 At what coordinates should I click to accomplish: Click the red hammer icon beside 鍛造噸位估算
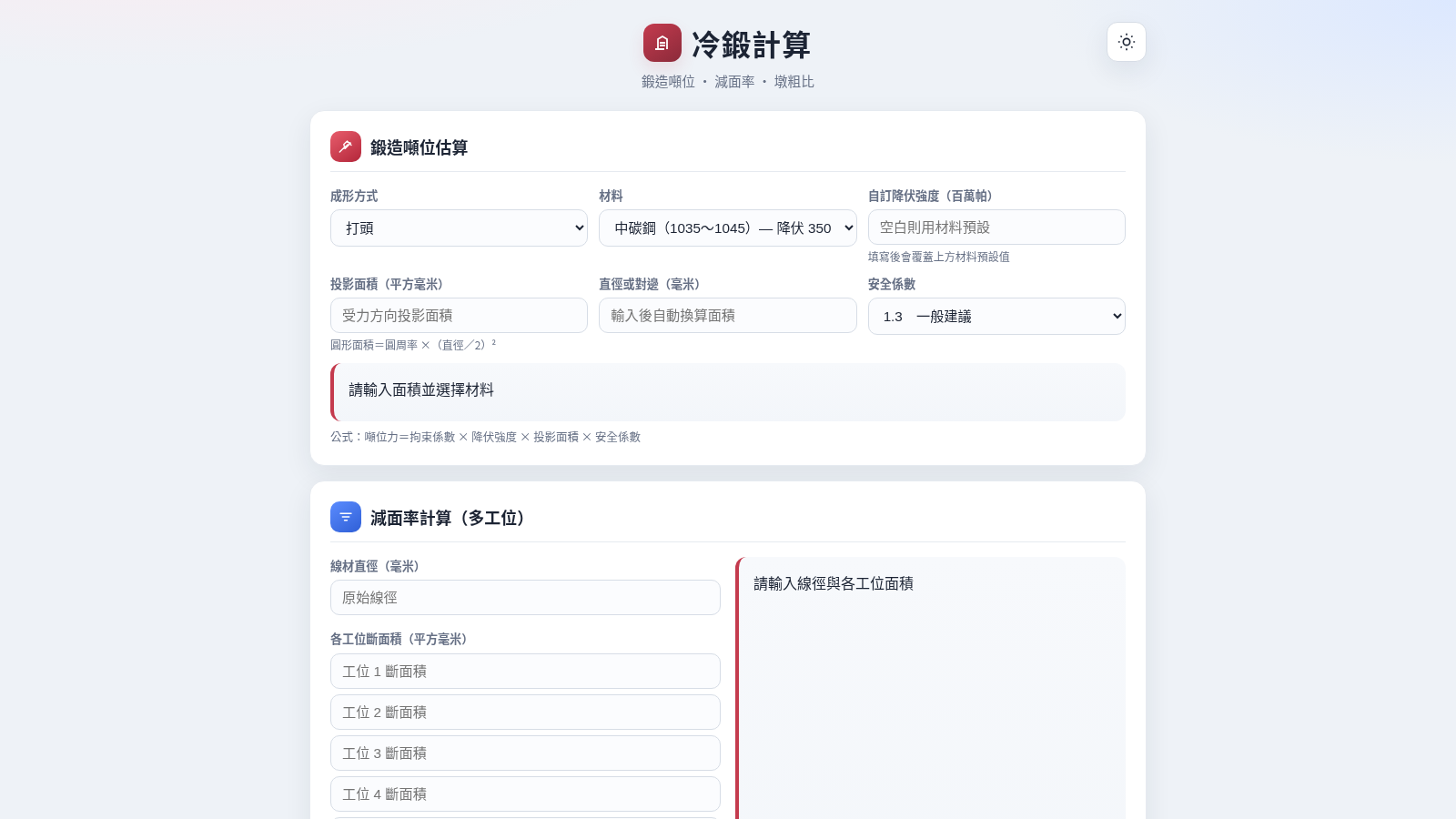pos(346,147)
